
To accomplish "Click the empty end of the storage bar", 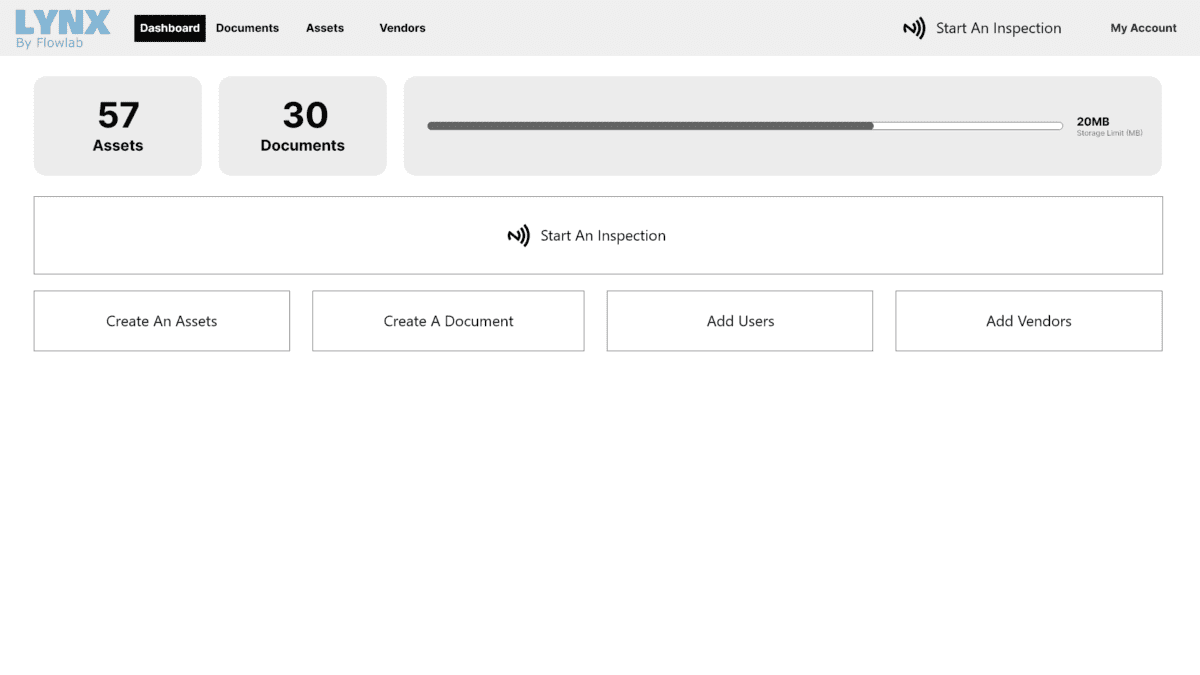I will pyautogui.click(x=967, y=126).
